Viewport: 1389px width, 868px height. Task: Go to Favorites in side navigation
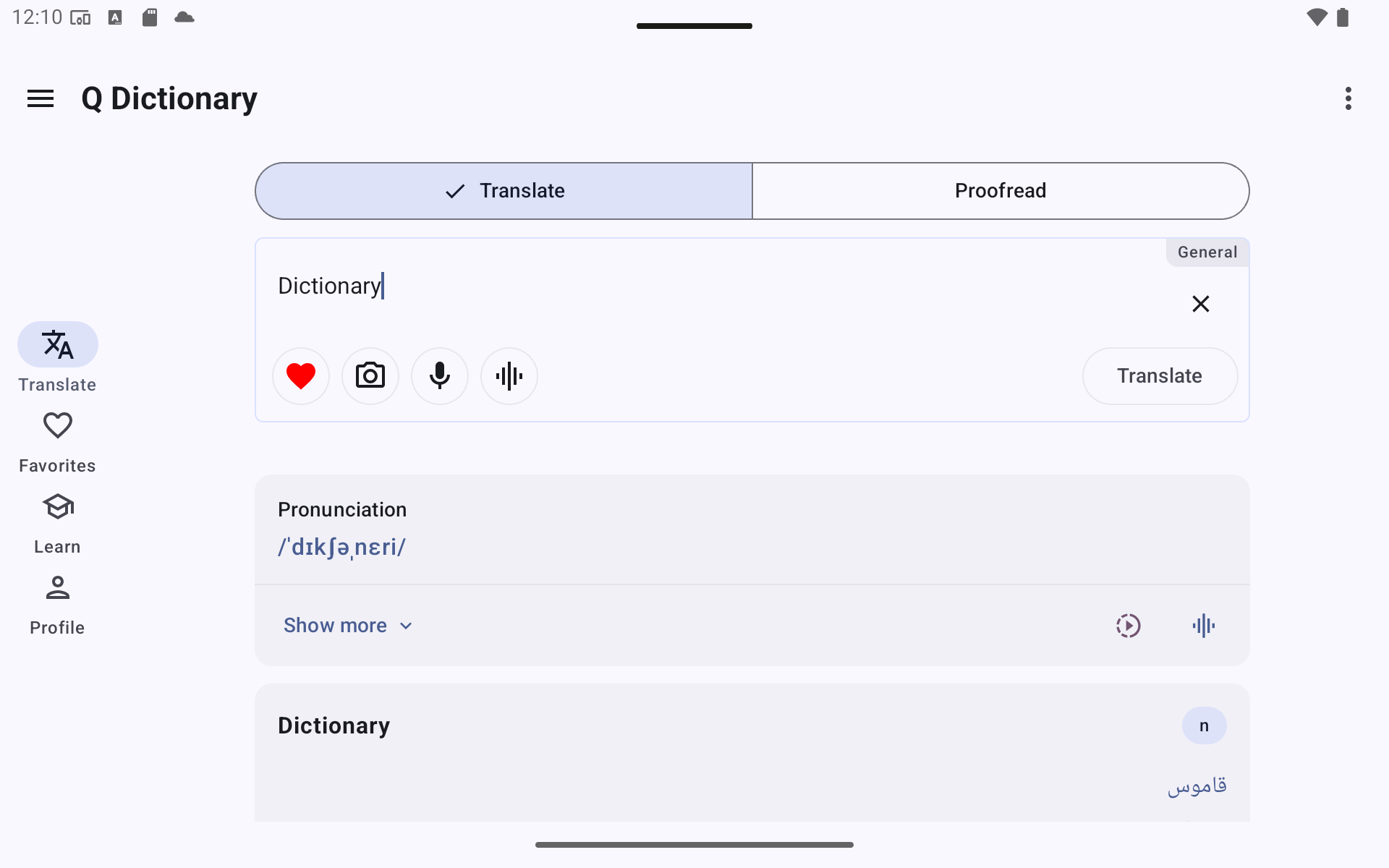tap(58, 443)
